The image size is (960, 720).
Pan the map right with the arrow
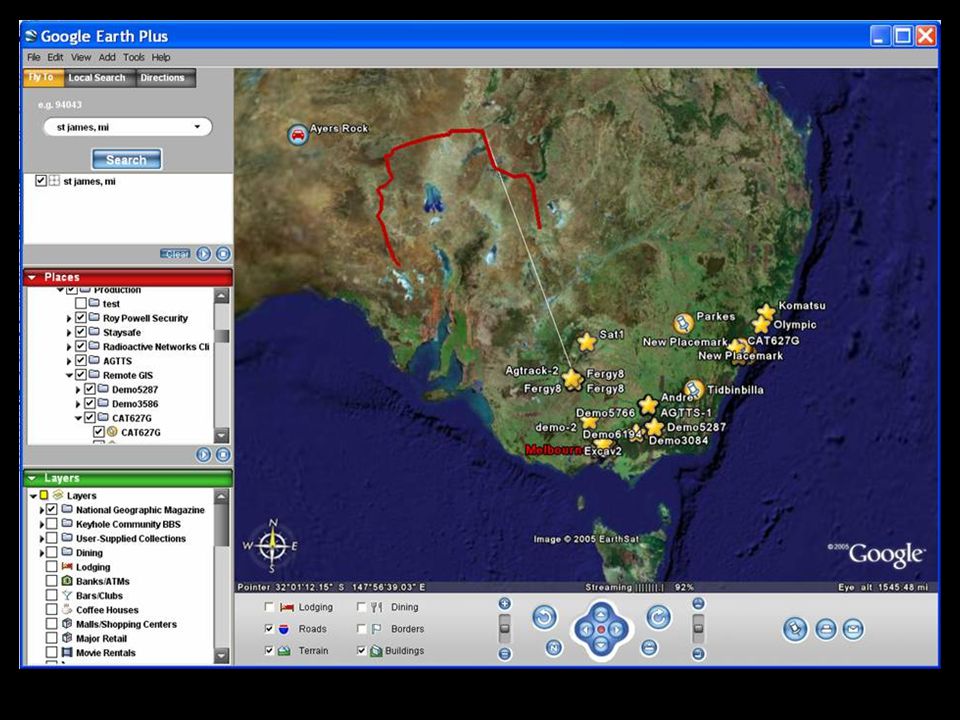(617, 629)
